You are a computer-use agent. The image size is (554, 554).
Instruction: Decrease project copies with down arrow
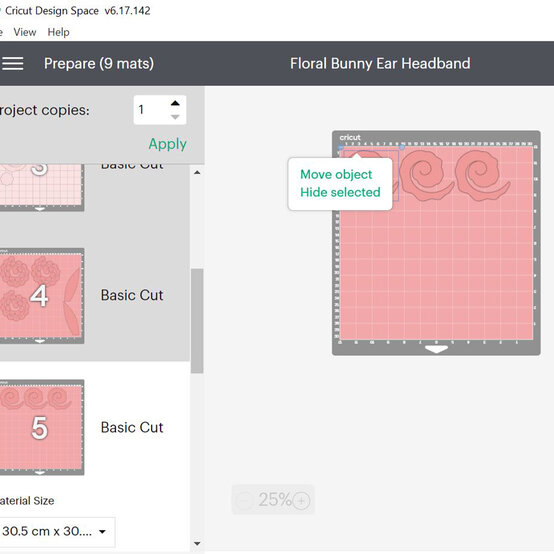click(x=175, y=117)
